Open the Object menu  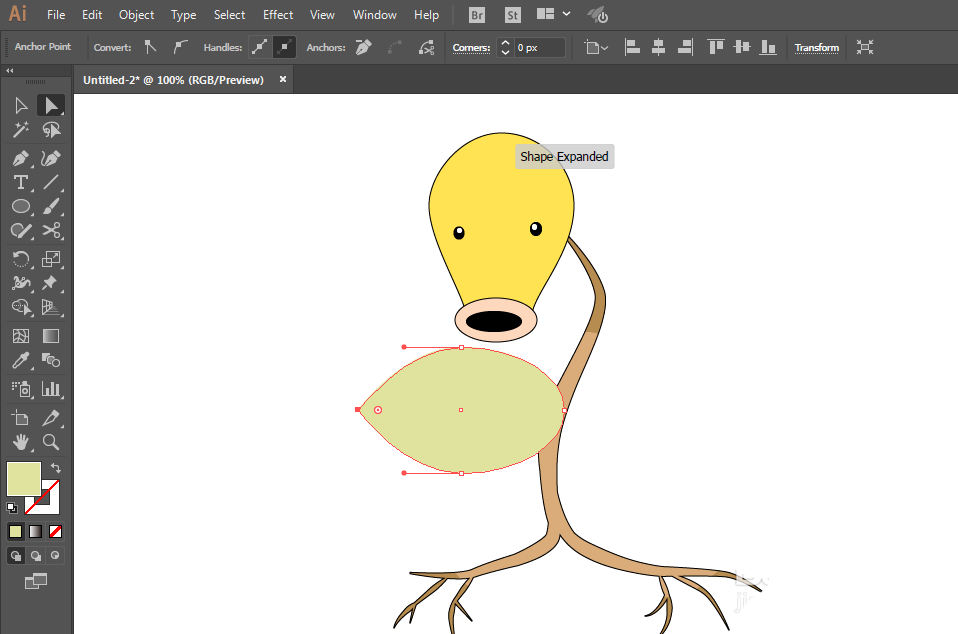click(136, 15)
